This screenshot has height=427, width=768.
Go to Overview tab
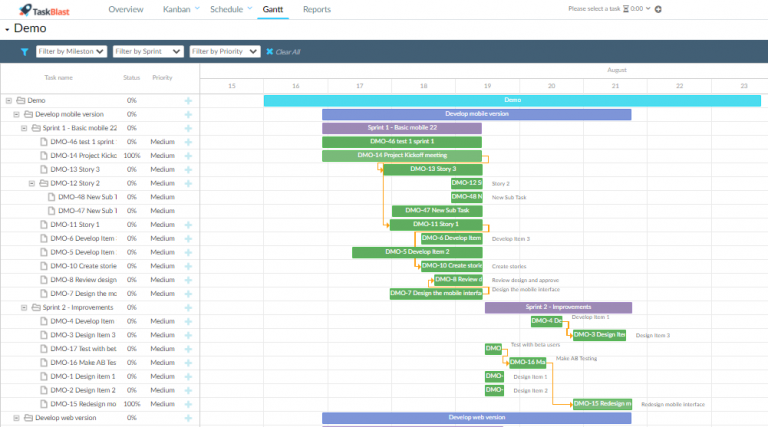click(x=126, y=9)
